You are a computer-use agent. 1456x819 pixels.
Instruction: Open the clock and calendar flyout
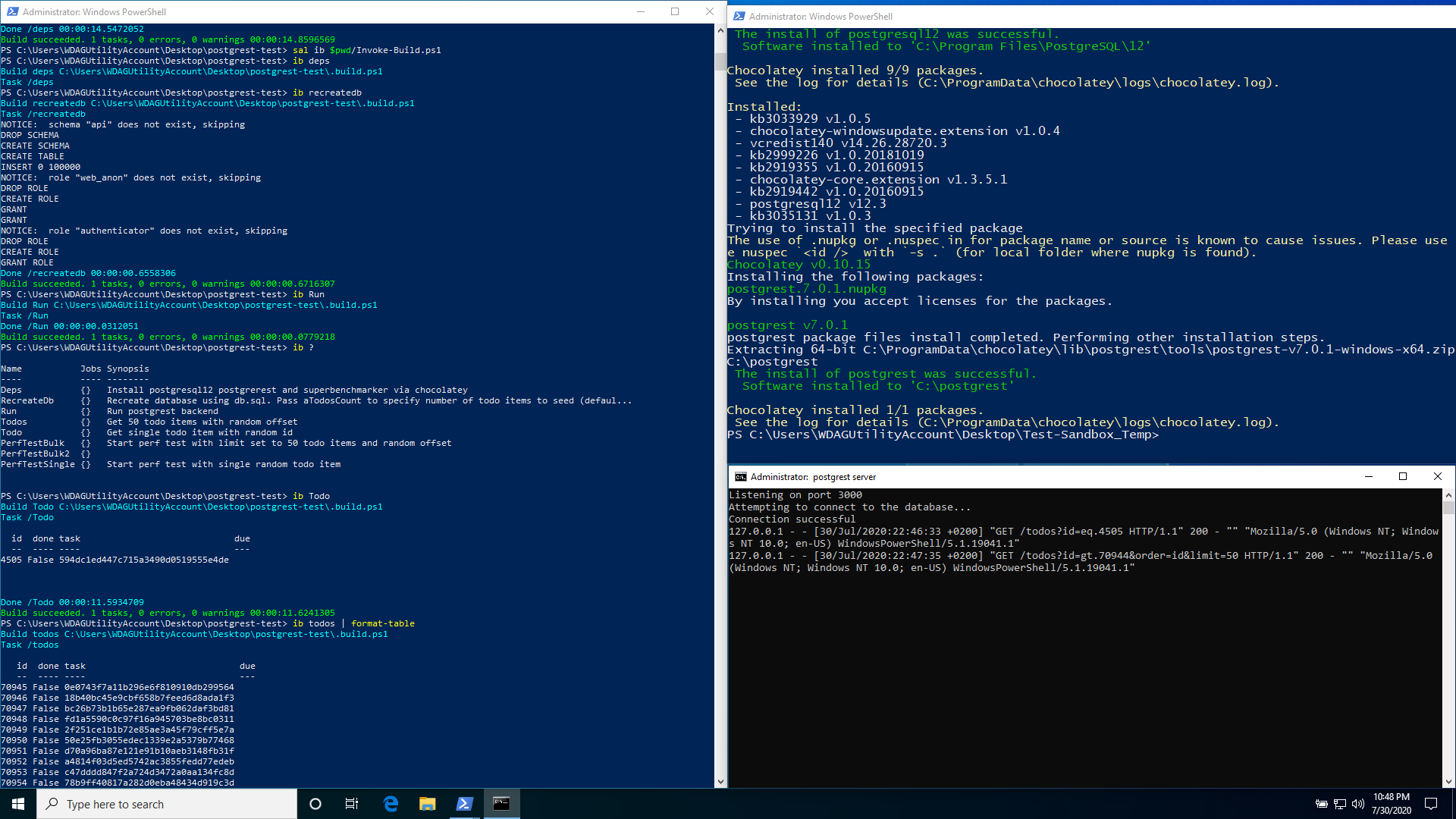[1392, 804]
